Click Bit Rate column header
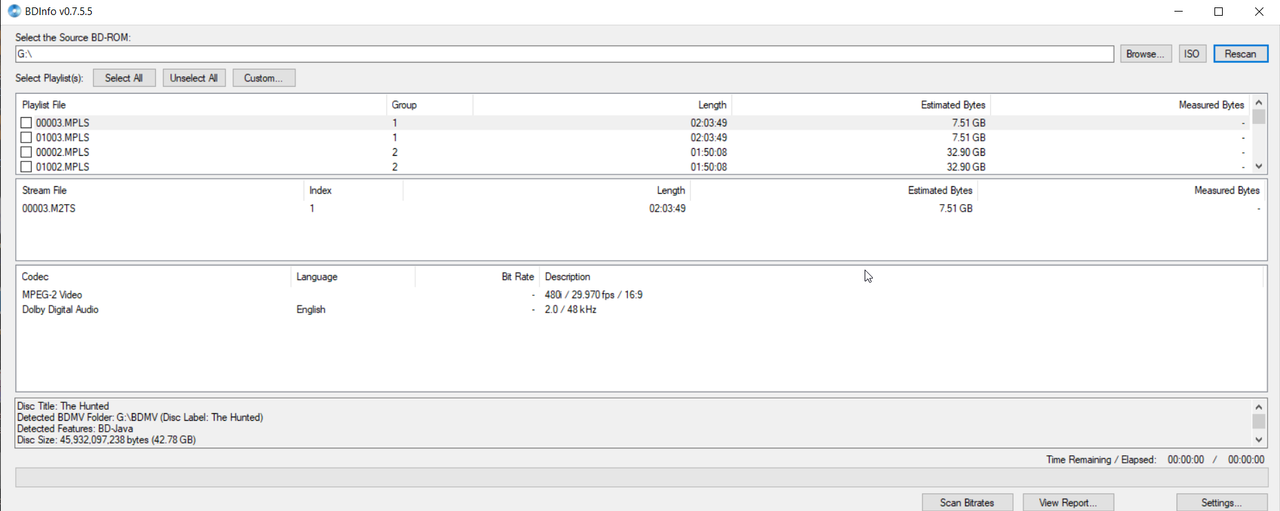This screenshot has height=511, width=1280. pyautogui.click(x=477, y=276)
